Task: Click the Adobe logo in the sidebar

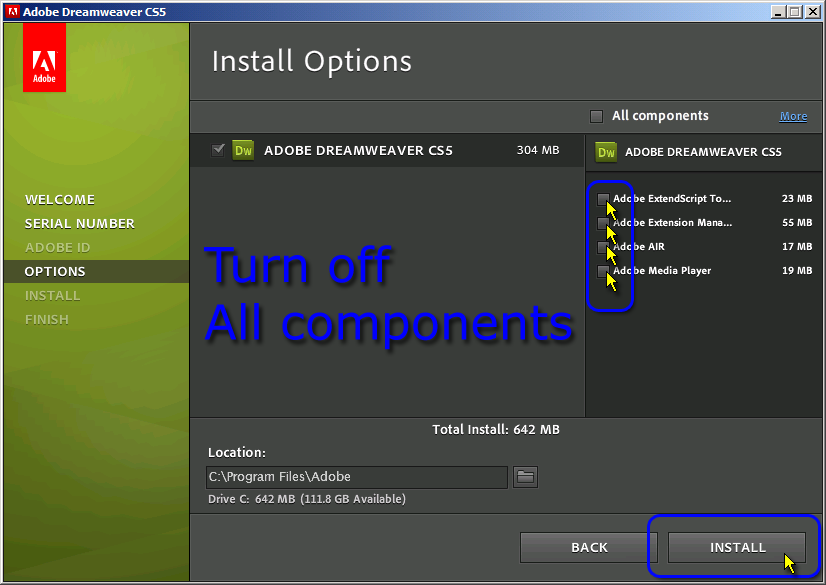Action: tap(44, 57)
